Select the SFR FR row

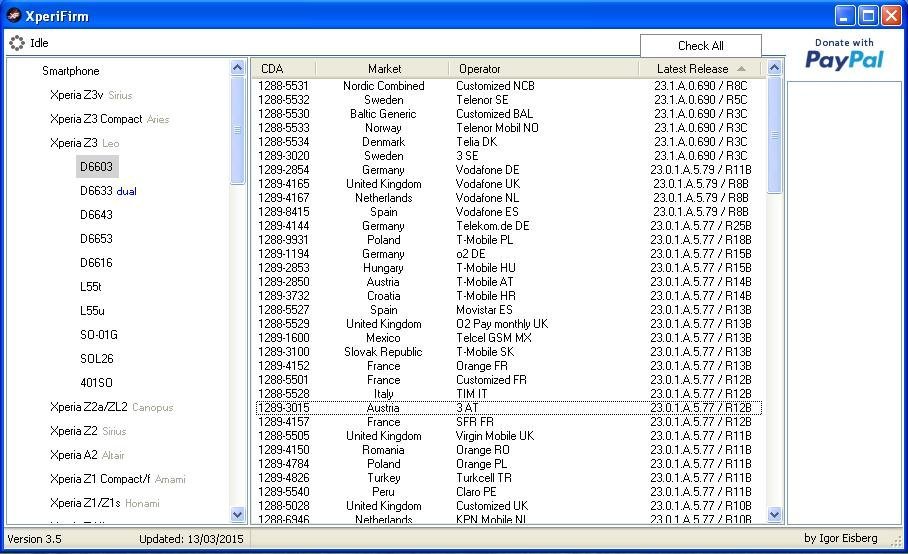[x=508, y=421]
